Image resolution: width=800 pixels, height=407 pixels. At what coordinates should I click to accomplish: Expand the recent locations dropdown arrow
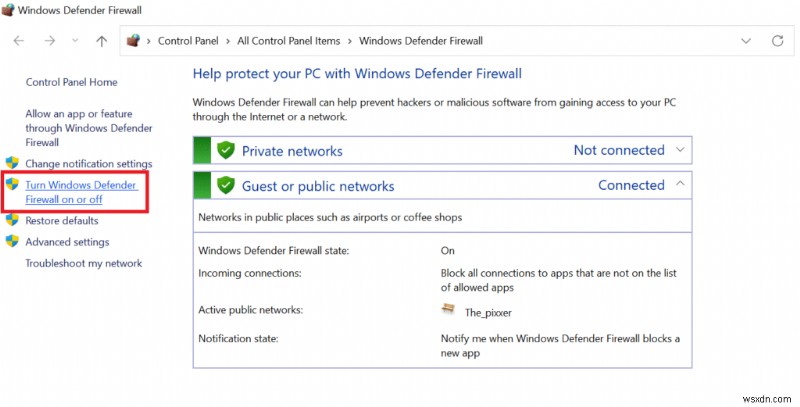[74, 42]
